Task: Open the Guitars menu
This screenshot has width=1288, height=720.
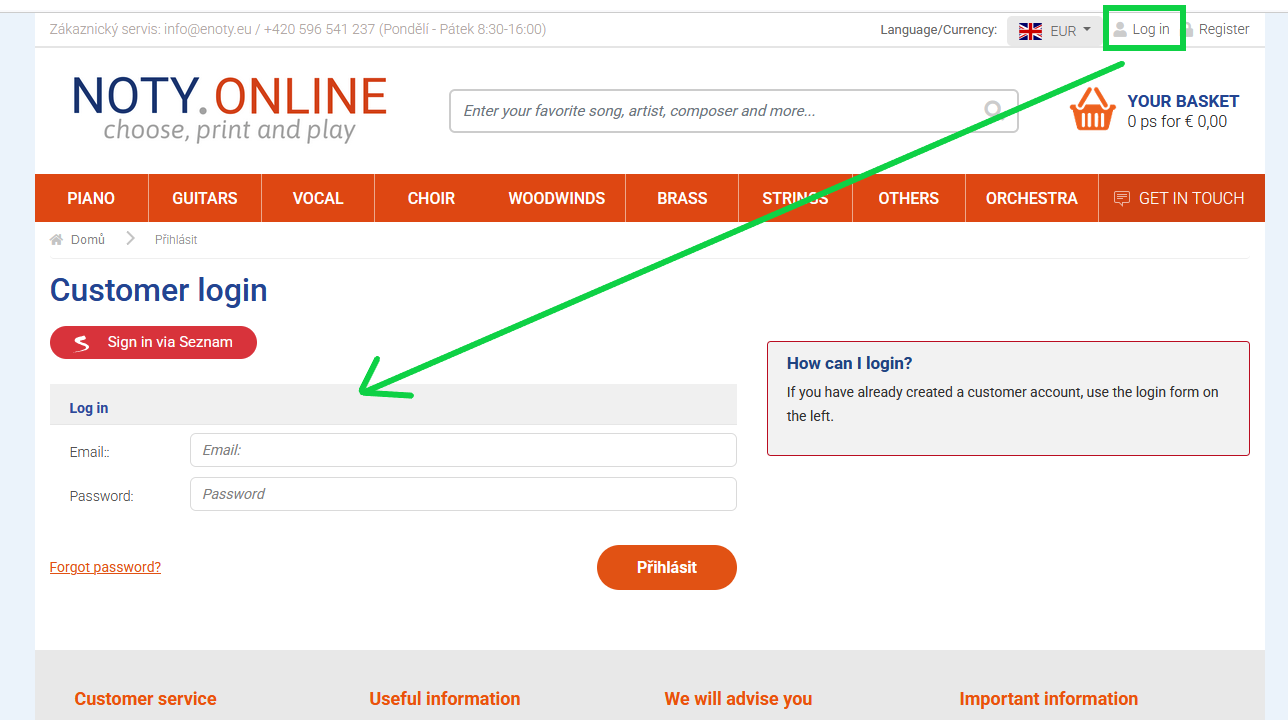Action: click(205, 198)
